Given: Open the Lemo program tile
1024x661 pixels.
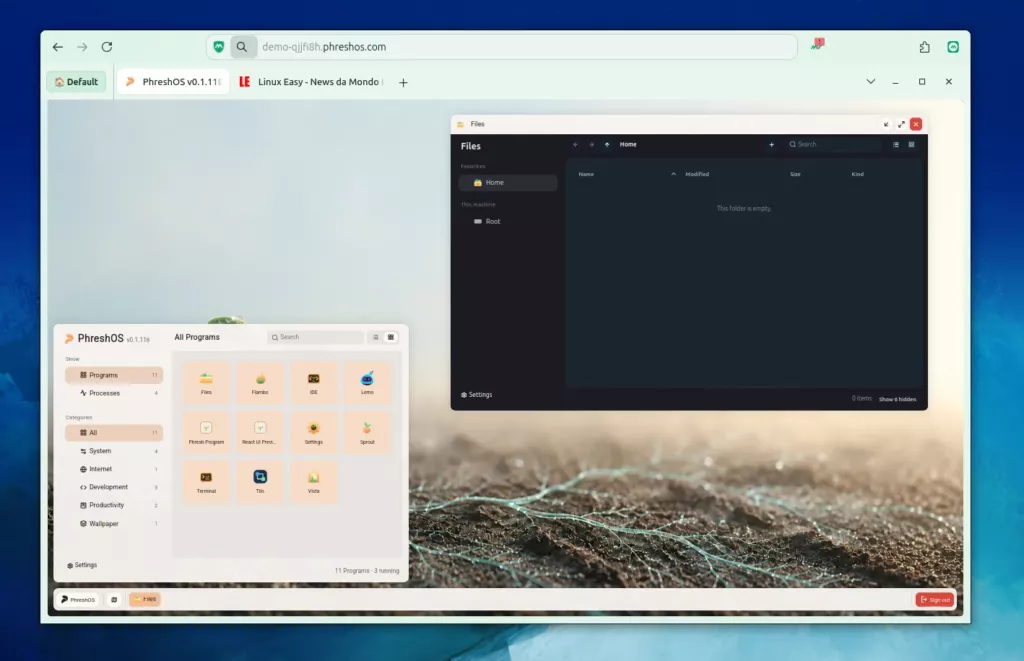Looking at the screenshot, I should pyautogui.click(x=367, y=382).
